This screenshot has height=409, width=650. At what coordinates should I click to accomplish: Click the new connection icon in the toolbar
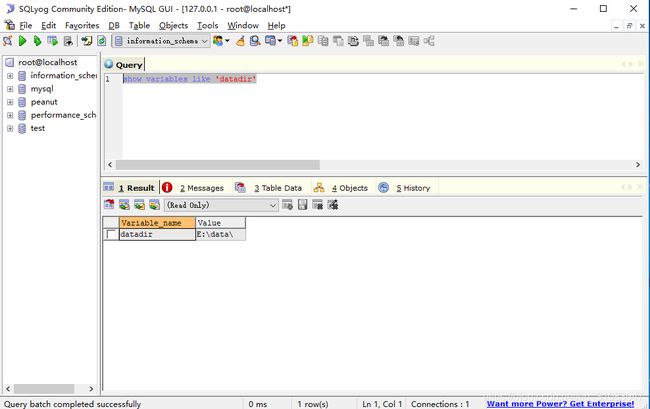[x=7, y=41]
